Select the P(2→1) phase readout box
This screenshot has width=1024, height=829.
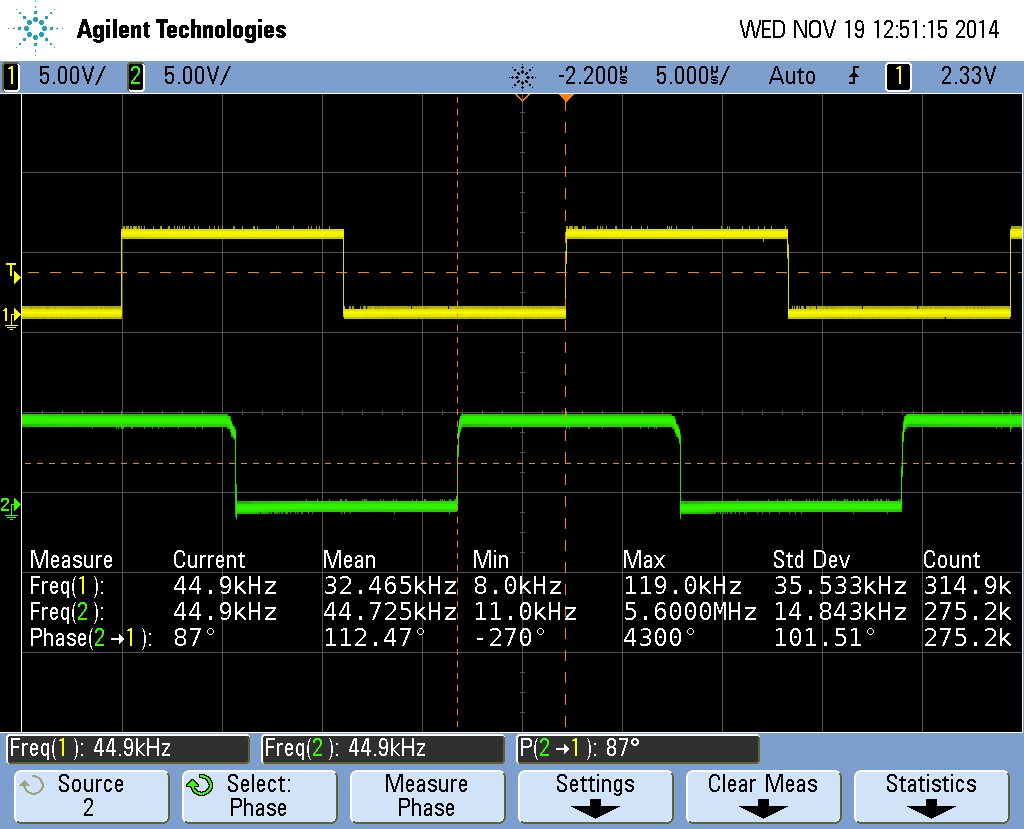[x=638, y=748]
